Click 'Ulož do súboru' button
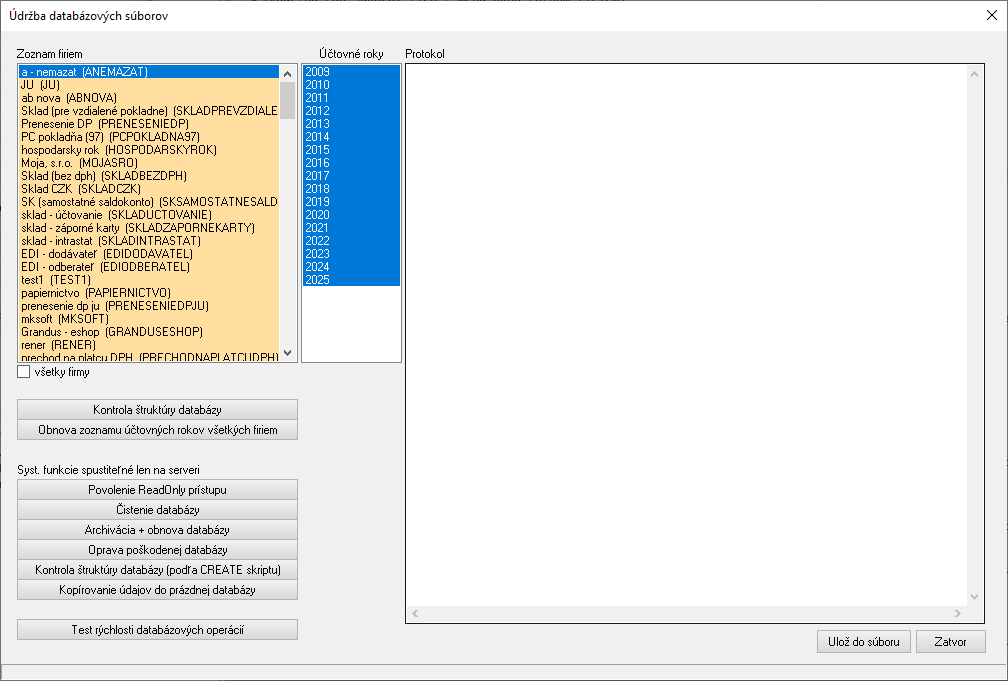This screenshot has width=1008, height=681. coord(863,642)
